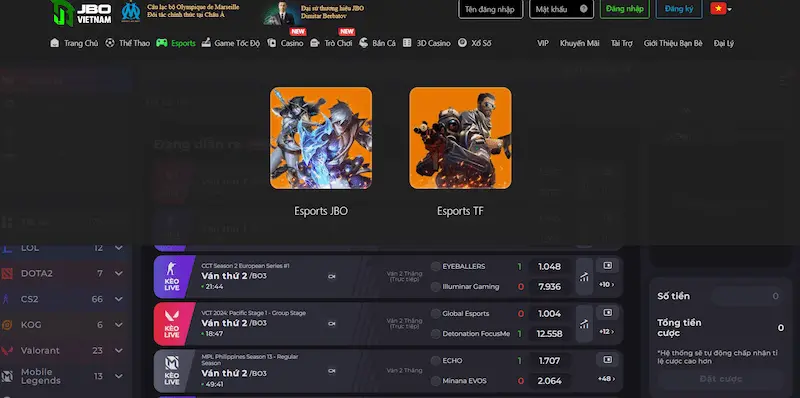Click the Esports JBO label

(321, 211)
